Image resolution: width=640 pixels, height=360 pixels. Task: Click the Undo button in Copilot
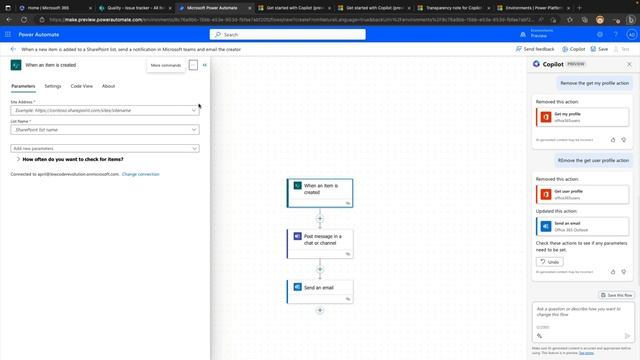tap(550, 262)
